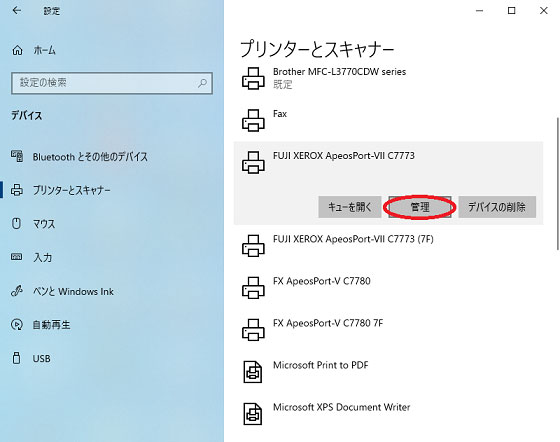Screen dimensions: 560x442
Task: Click the キューを開く button
Action: pos(350,207)
